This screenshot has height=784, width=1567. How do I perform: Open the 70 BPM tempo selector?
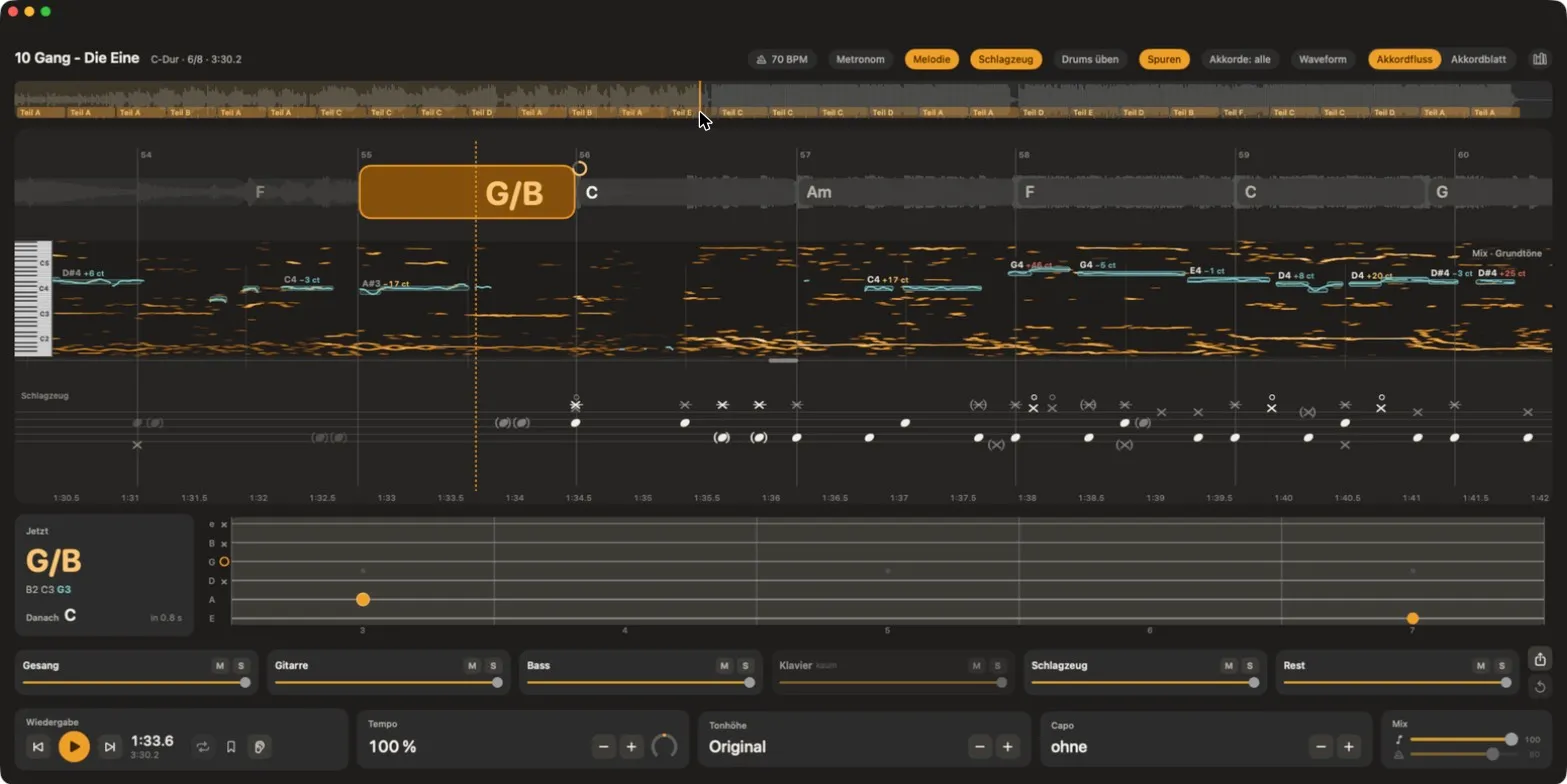(x=782, y=59)
